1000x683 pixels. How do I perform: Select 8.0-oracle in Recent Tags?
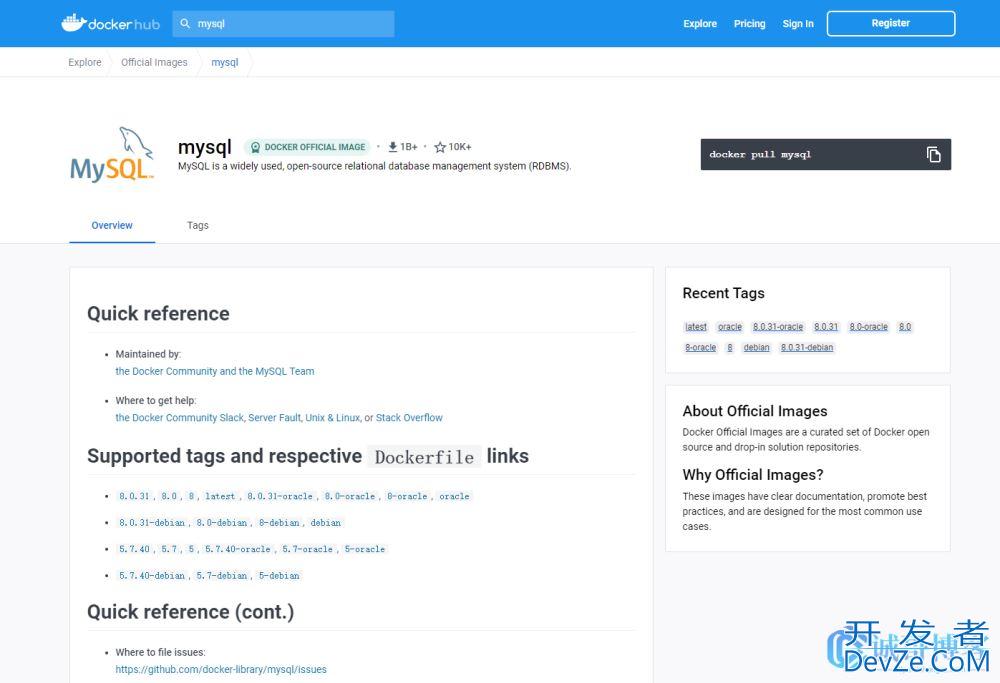(869, 327)
